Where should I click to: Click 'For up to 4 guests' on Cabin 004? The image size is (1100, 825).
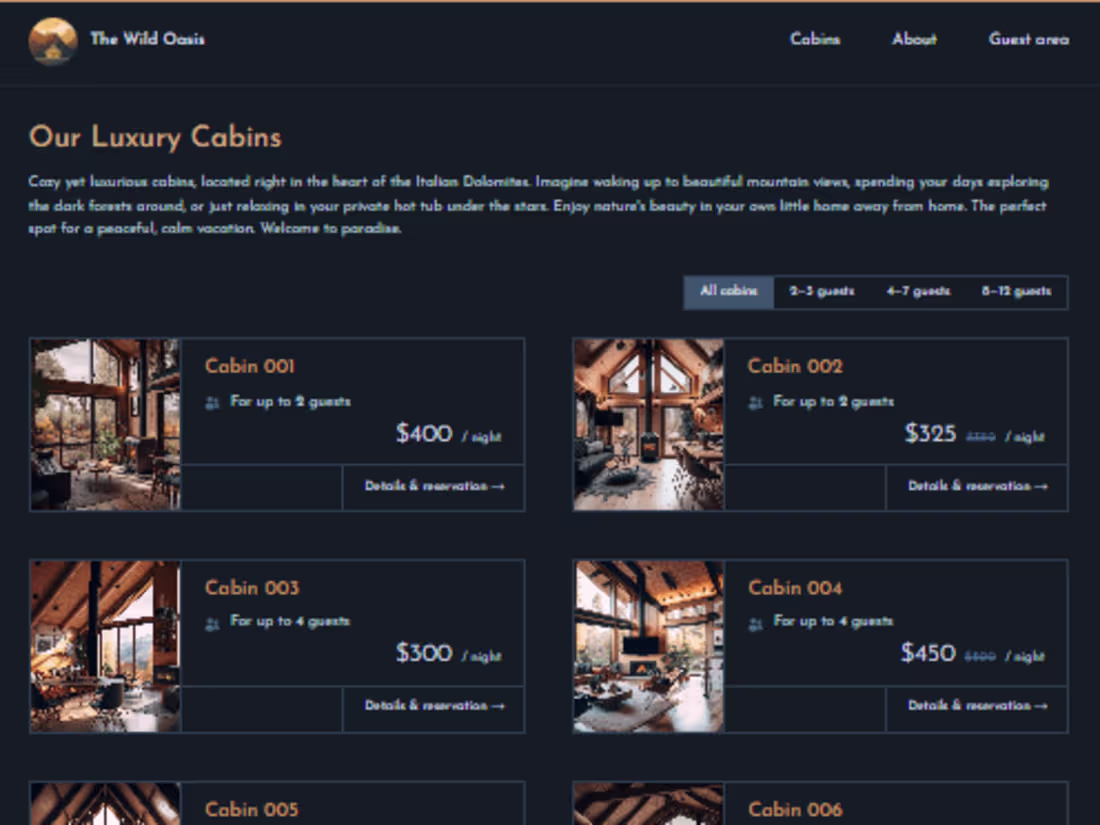pyautogui.click(x=833, y=621)
